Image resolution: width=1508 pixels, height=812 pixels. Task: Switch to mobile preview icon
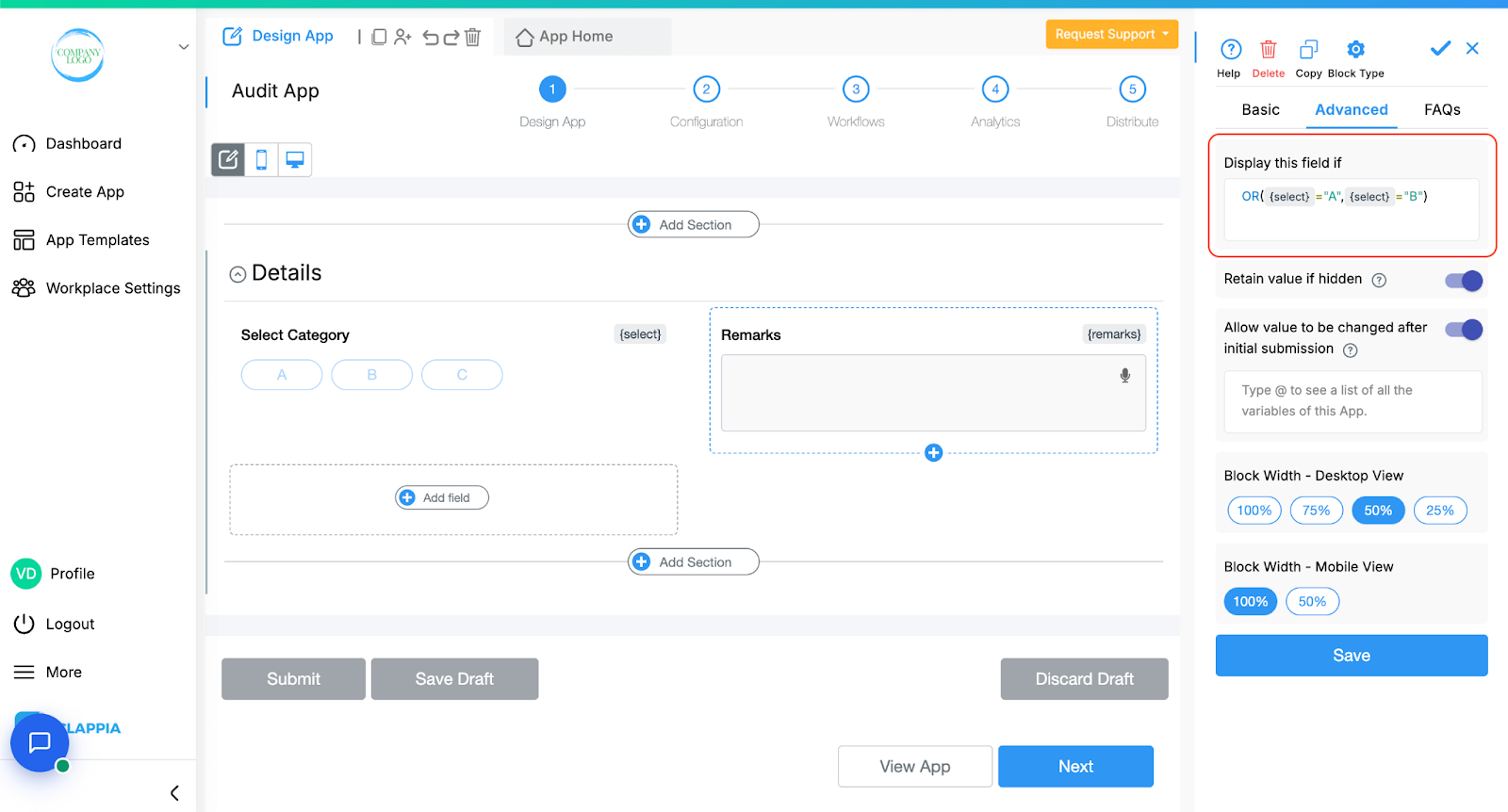click(261, 159)
